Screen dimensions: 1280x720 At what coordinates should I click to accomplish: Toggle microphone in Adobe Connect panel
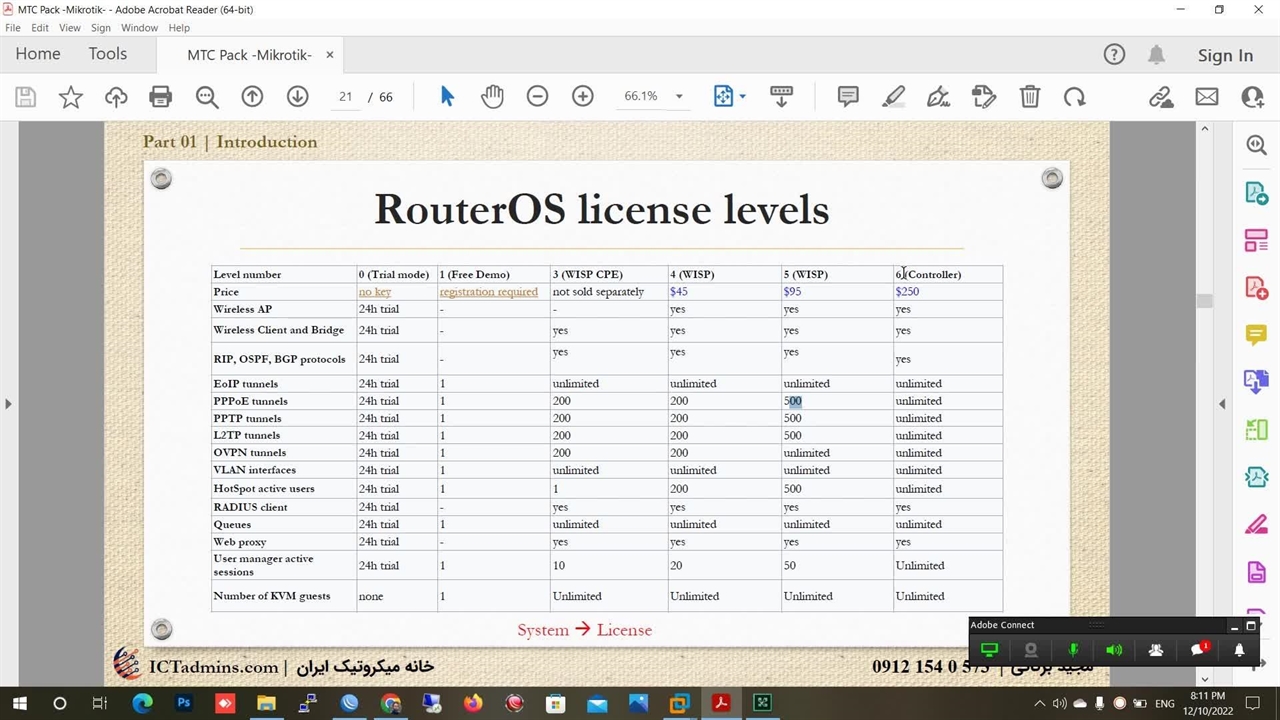tap(1073, 650)
